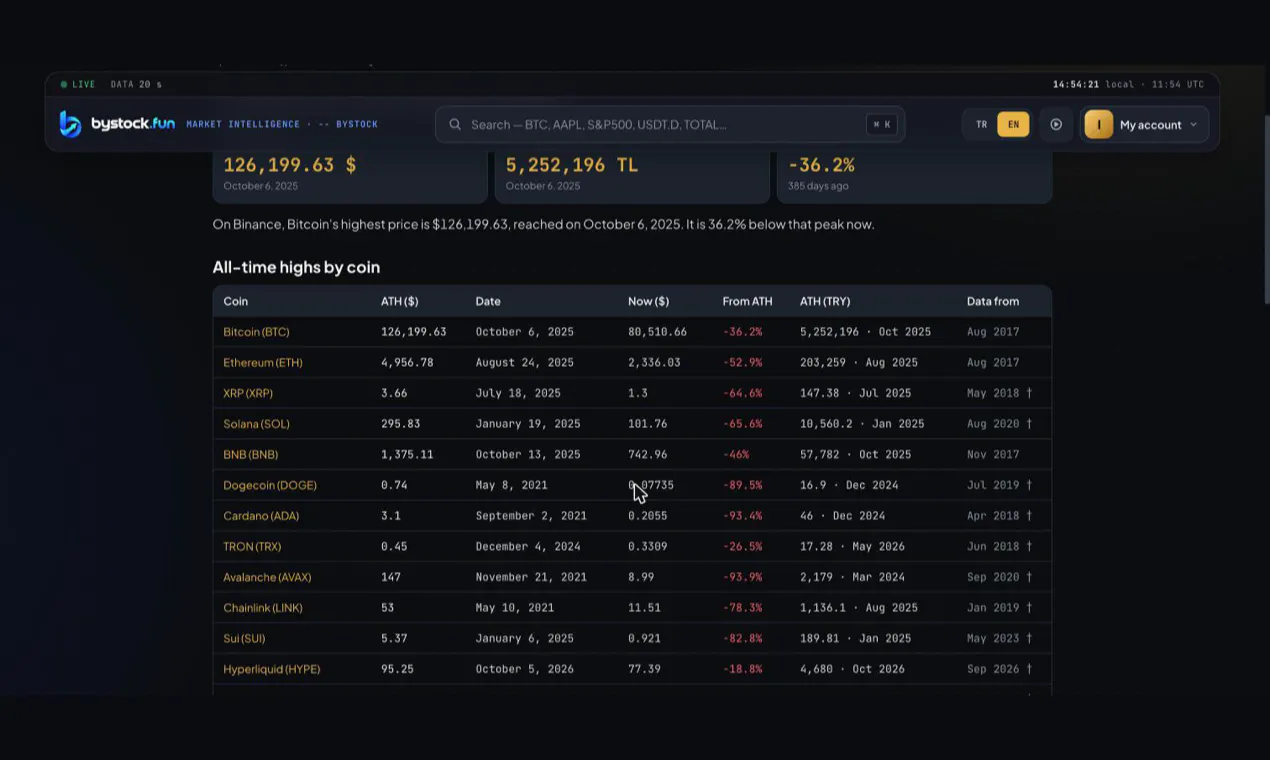Click the 126,199.63 $ price card value

[290, 165]
